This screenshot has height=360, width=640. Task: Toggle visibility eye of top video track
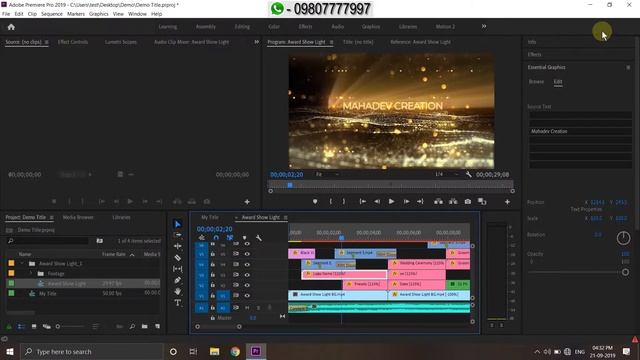[x=247, y=244]
